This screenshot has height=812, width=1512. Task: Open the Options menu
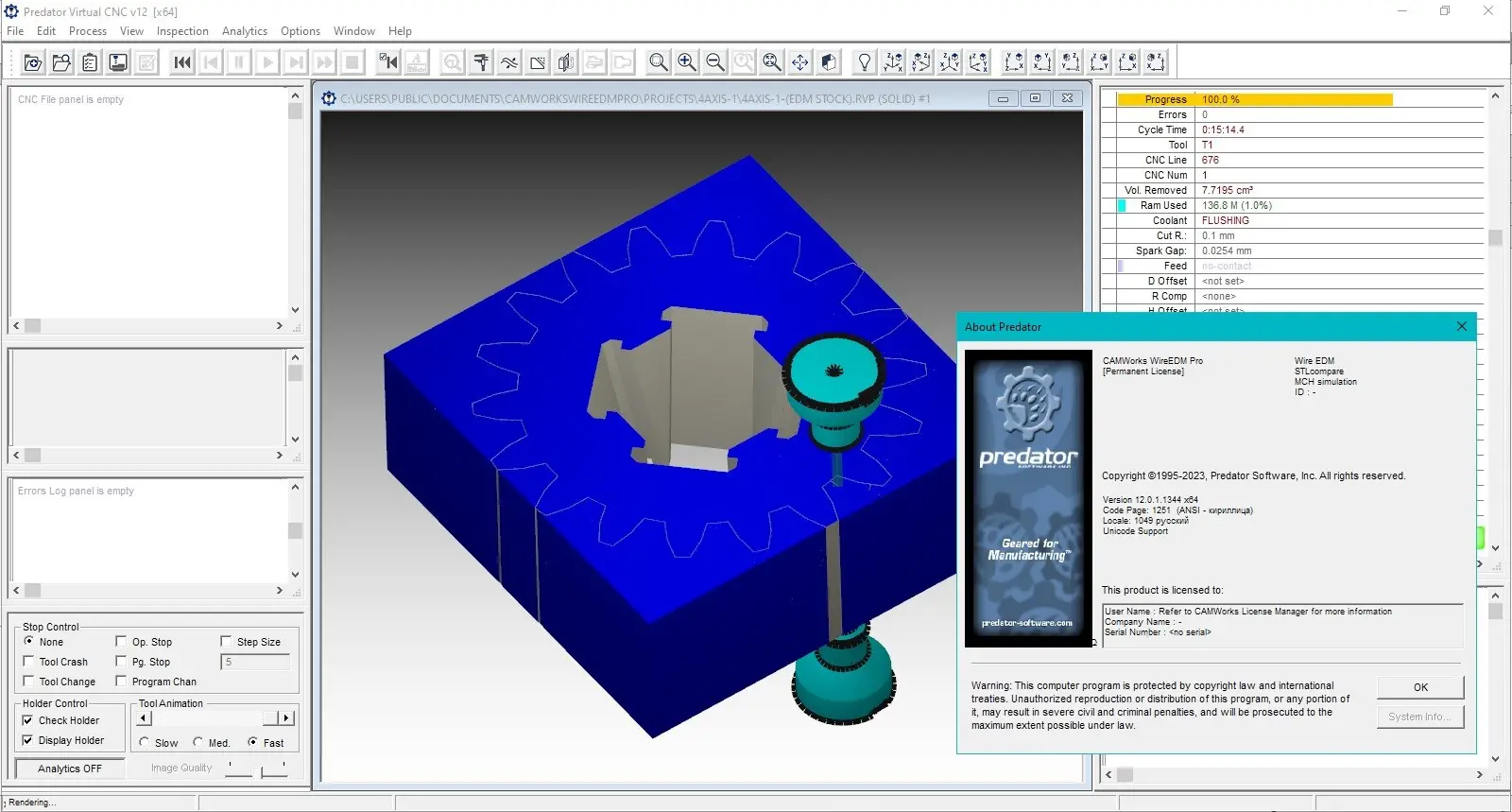point(301,31)
